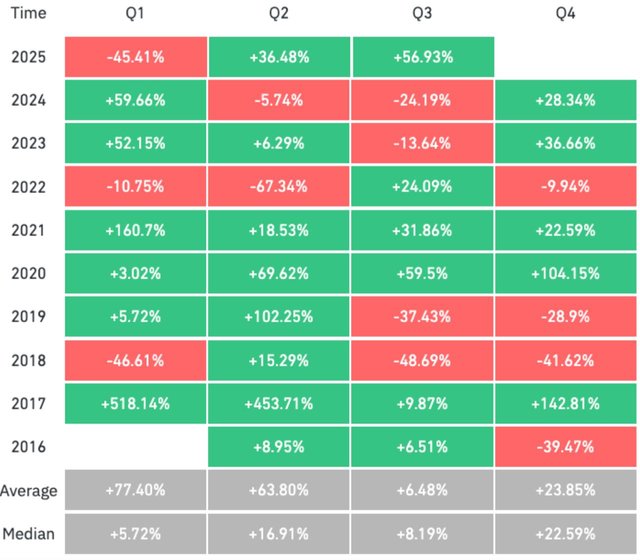
Task: Select the 2022 Q2 cell showing -67.34%
Action: (280, 186)
